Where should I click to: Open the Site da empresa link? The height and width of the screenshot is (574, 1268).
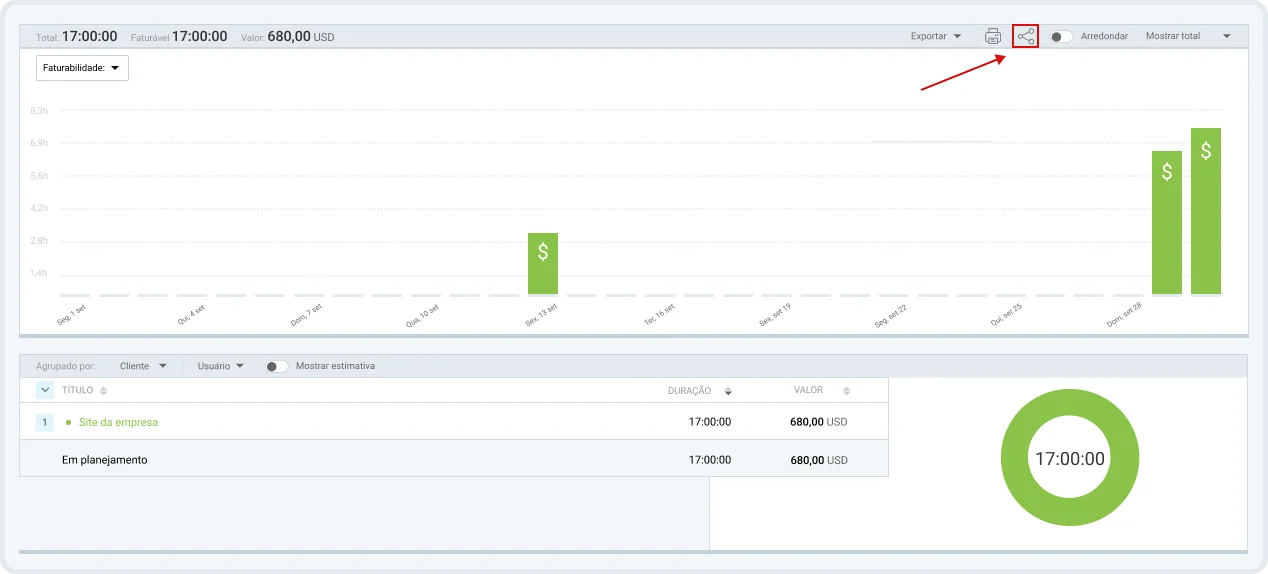pos(118,422)
